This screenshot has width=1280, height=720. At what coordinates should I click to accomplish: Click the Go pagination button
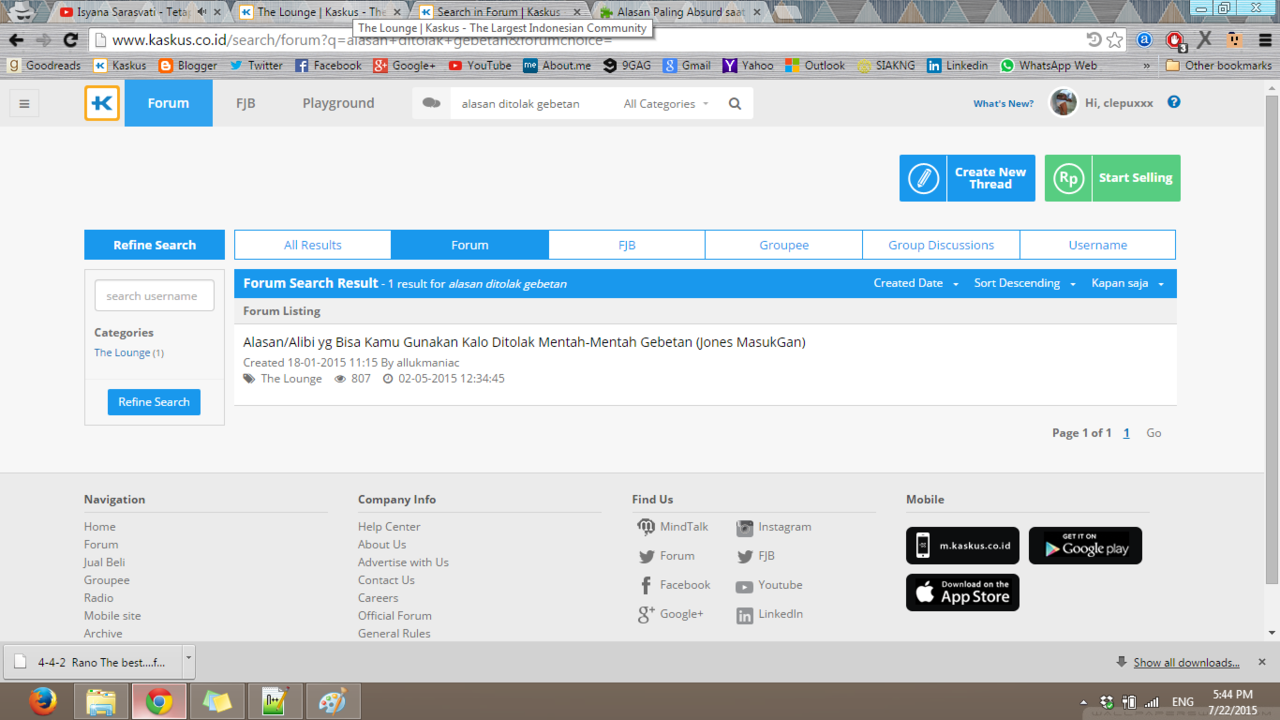[1154, 433]
